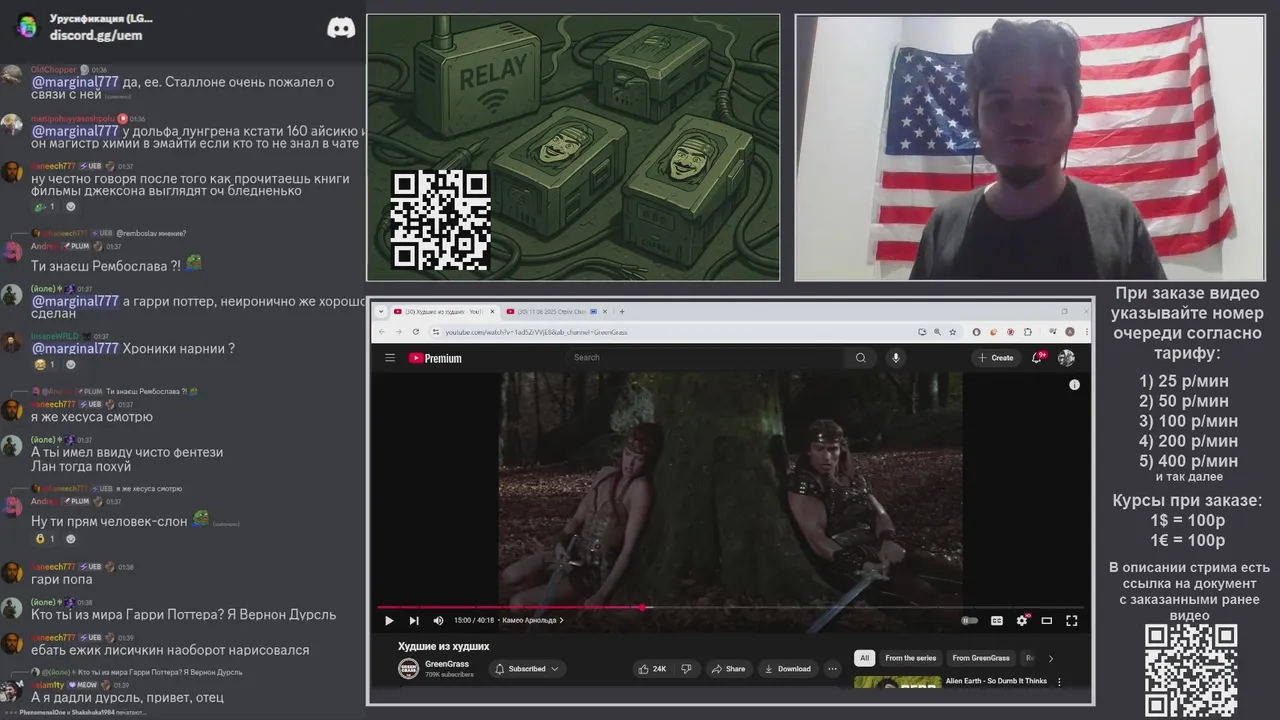Expand the Subscribed notification dropdown
Viewport: 1280px width, 720px height.
[528, 668]
